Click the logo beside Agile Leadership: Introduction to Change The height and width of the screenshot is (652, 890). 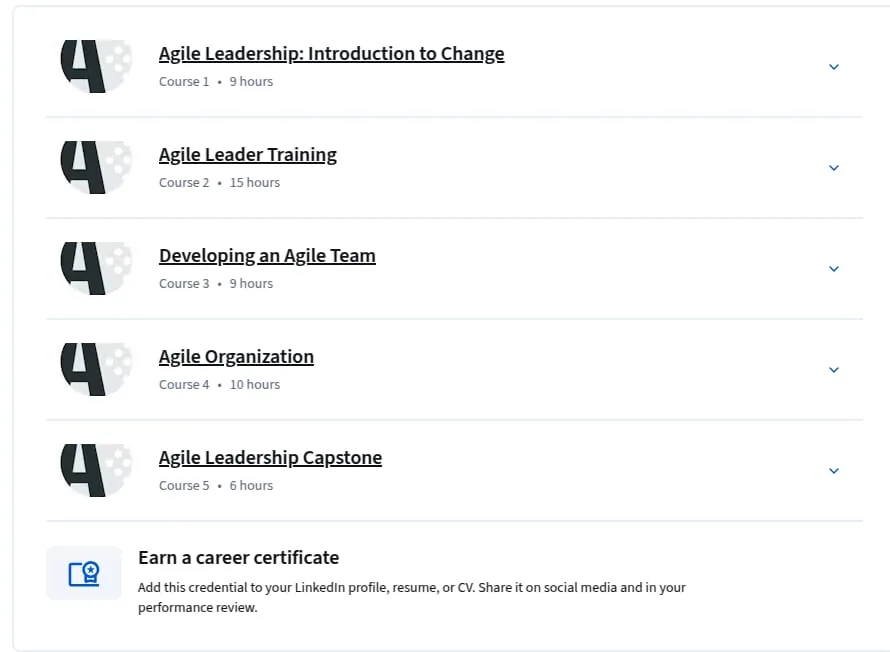[96, 66]
